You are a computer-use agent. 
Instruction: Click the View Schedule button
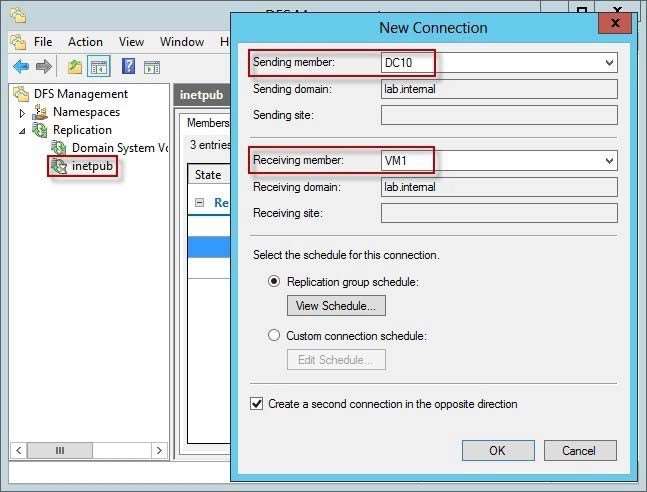[336, 305]
